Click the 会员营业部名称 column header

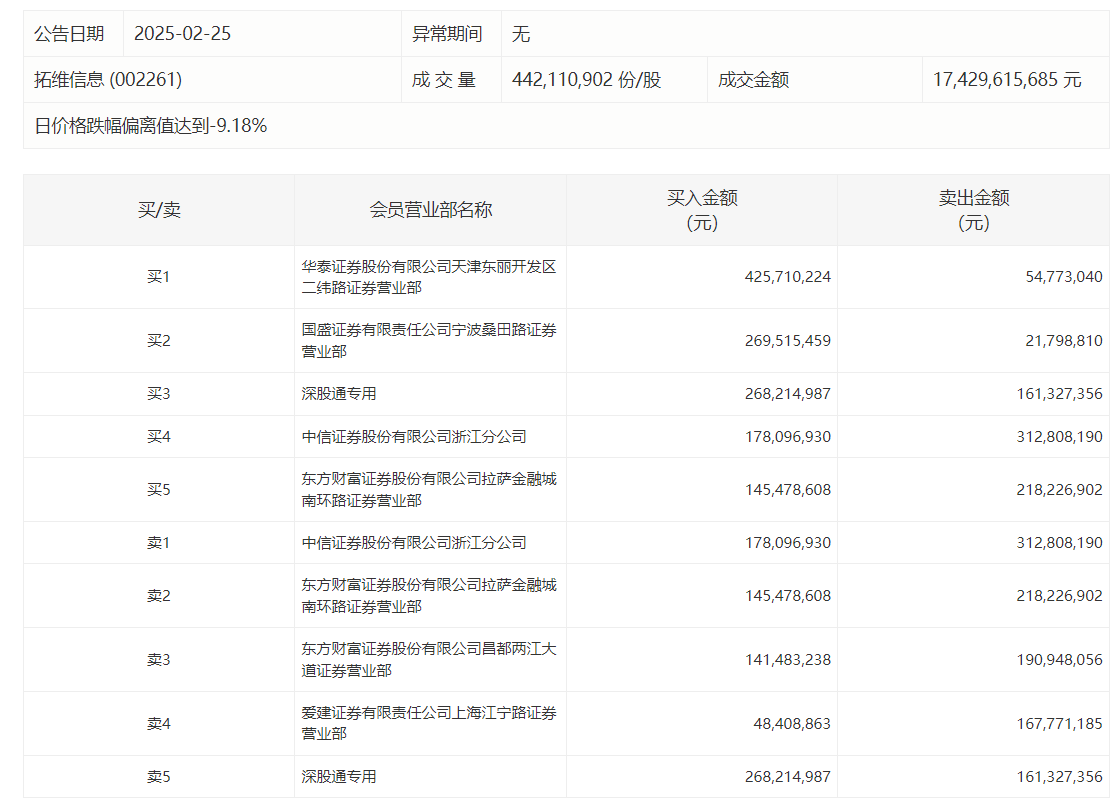click(x=431, y=210)
